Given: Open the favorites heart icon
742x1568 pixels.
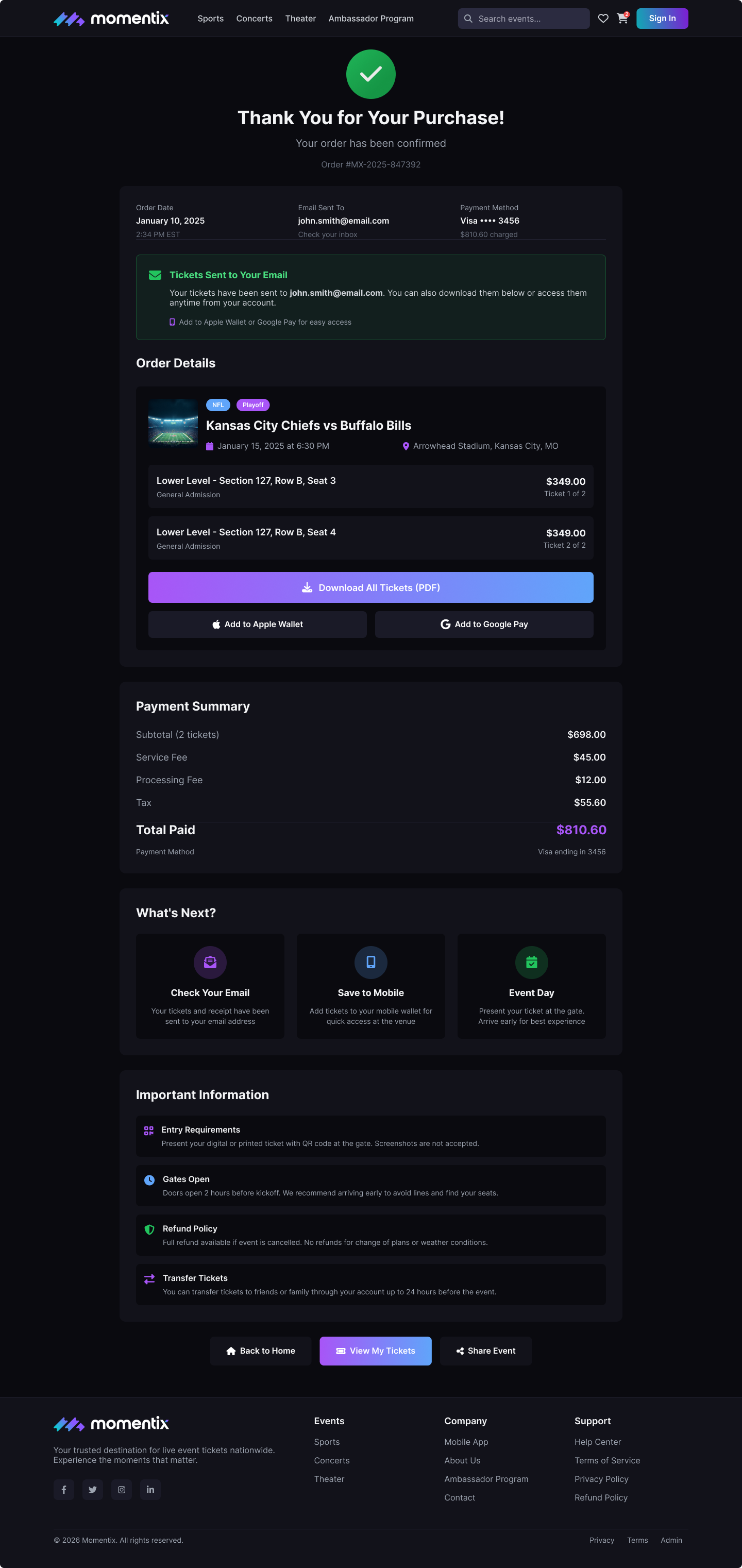Looking at the screenshot, I should click(x=602, y=19).
